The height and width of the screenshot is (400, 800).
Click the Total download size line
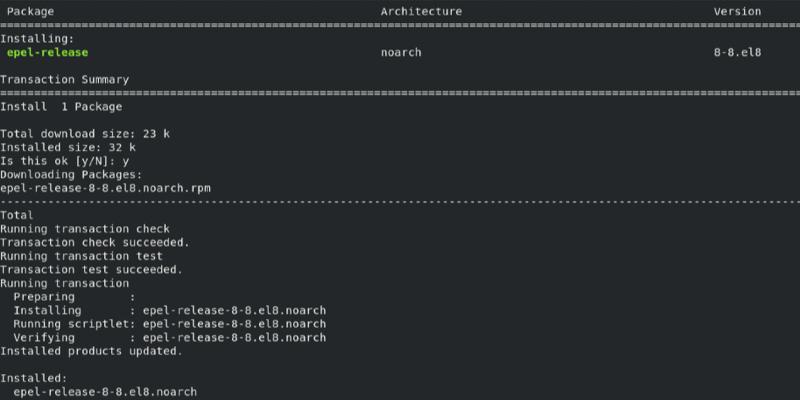coord(74,133)
